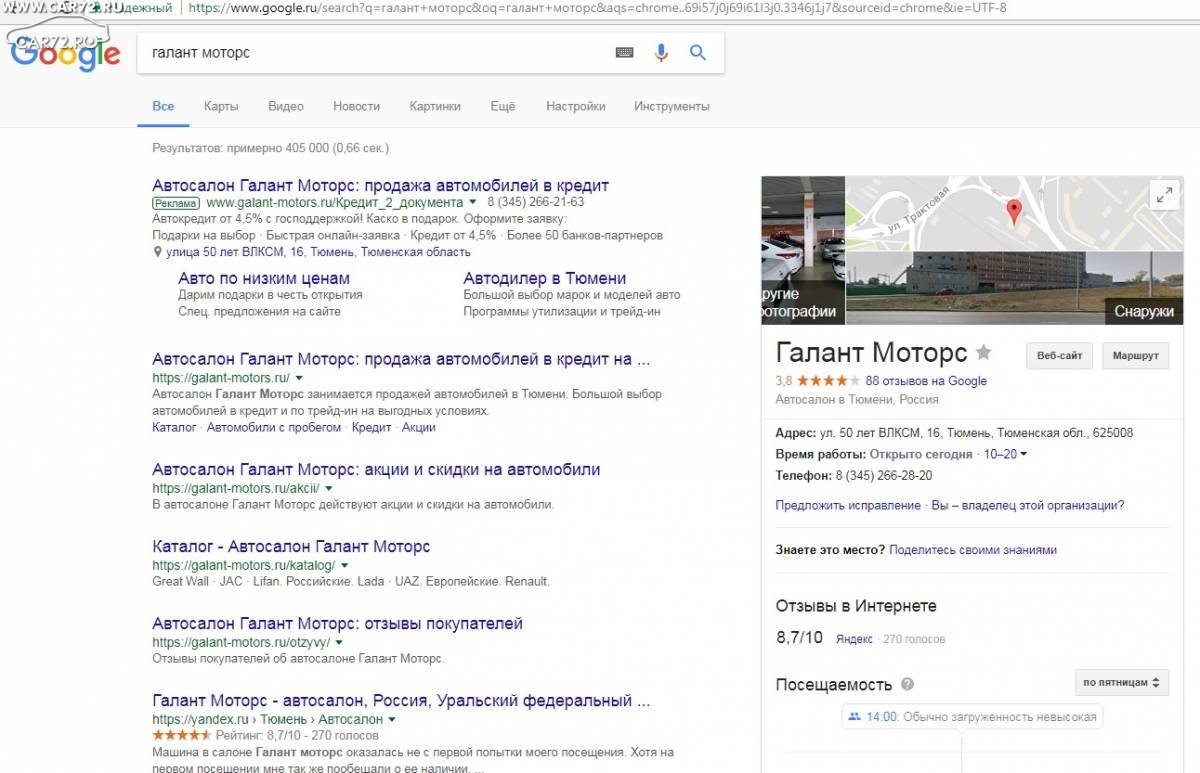Click the Веб-сайт button
1200x773 pixels.
pyautogui.click(x=1059, y=355)
